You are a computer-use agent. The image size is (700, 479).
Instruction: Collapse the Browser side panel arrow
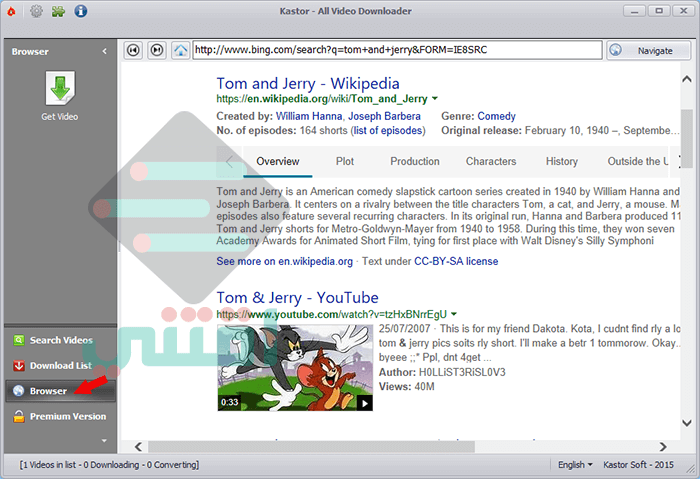click(104, 51)
